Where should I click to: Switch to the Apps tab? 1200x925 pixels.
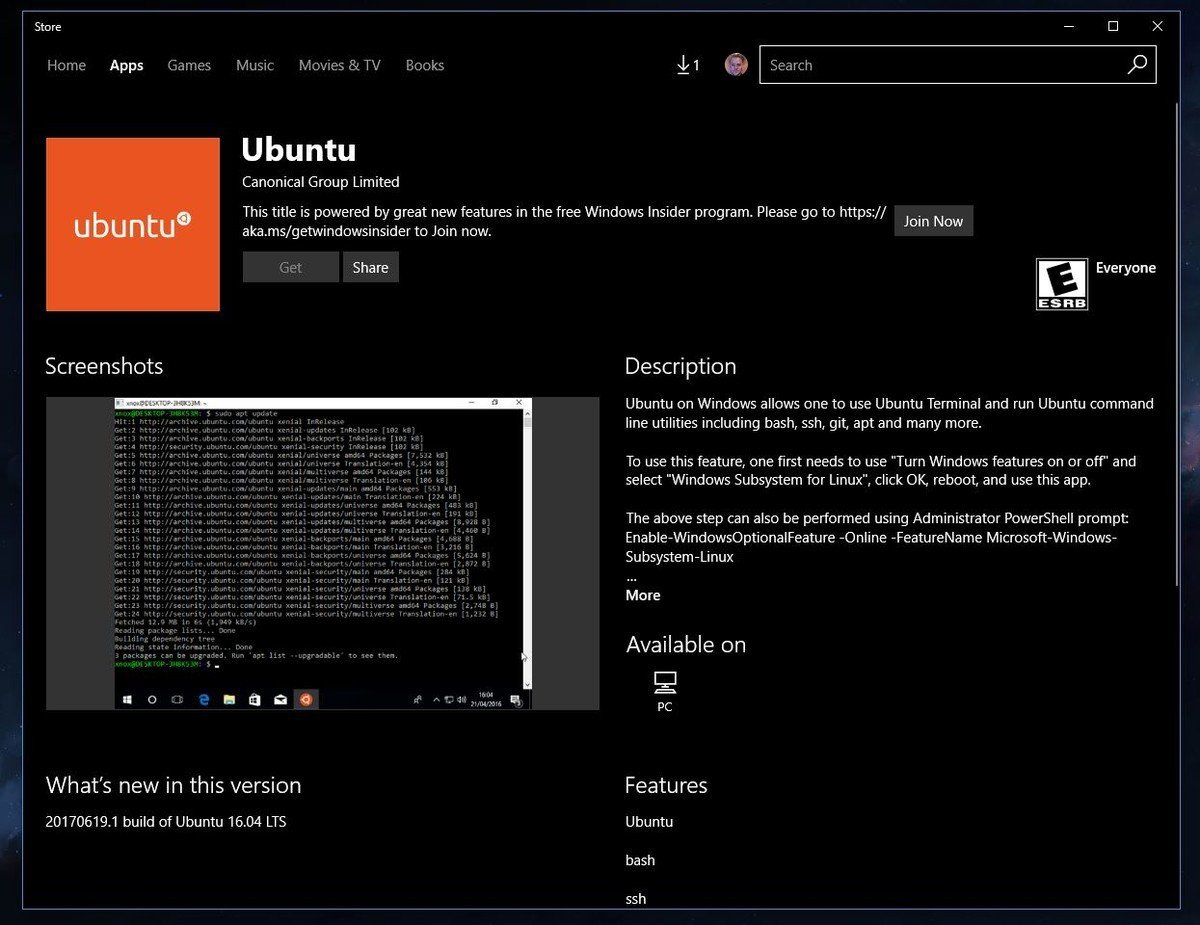pos(127,65)
